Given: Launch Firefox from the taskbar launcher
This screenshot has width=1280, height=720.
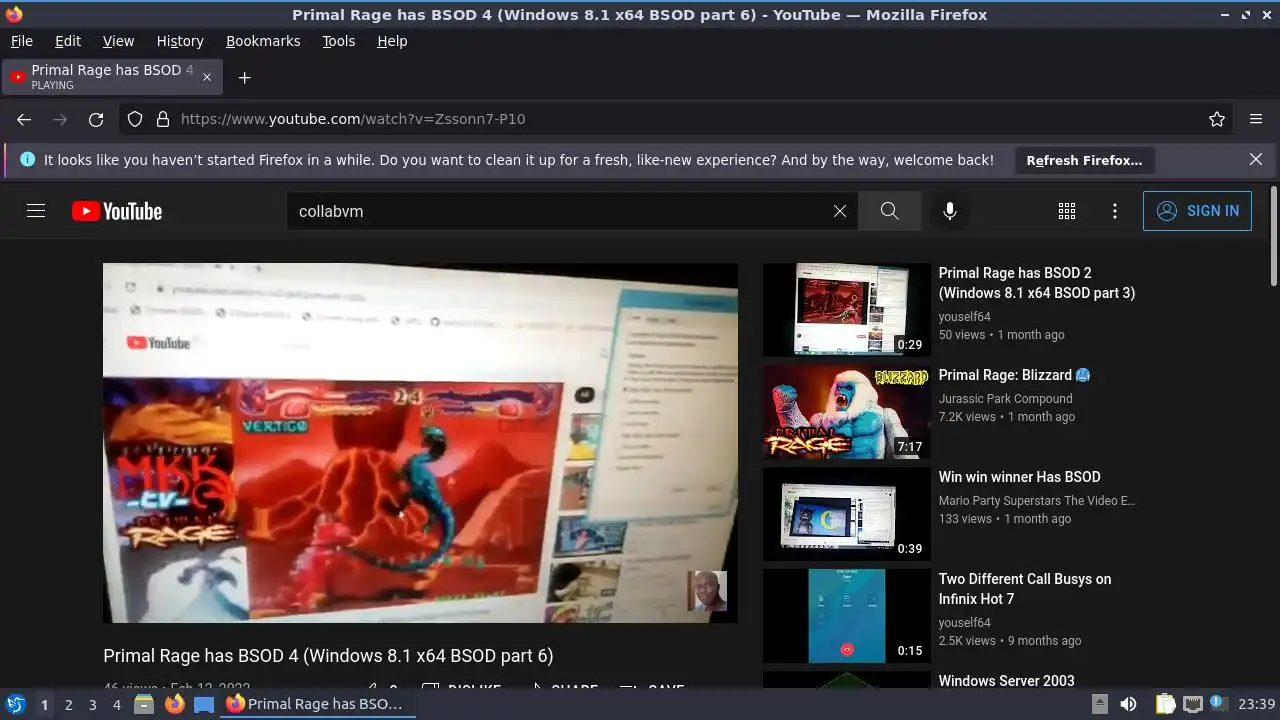Looking at the screenshot, I should click(174, 704).
